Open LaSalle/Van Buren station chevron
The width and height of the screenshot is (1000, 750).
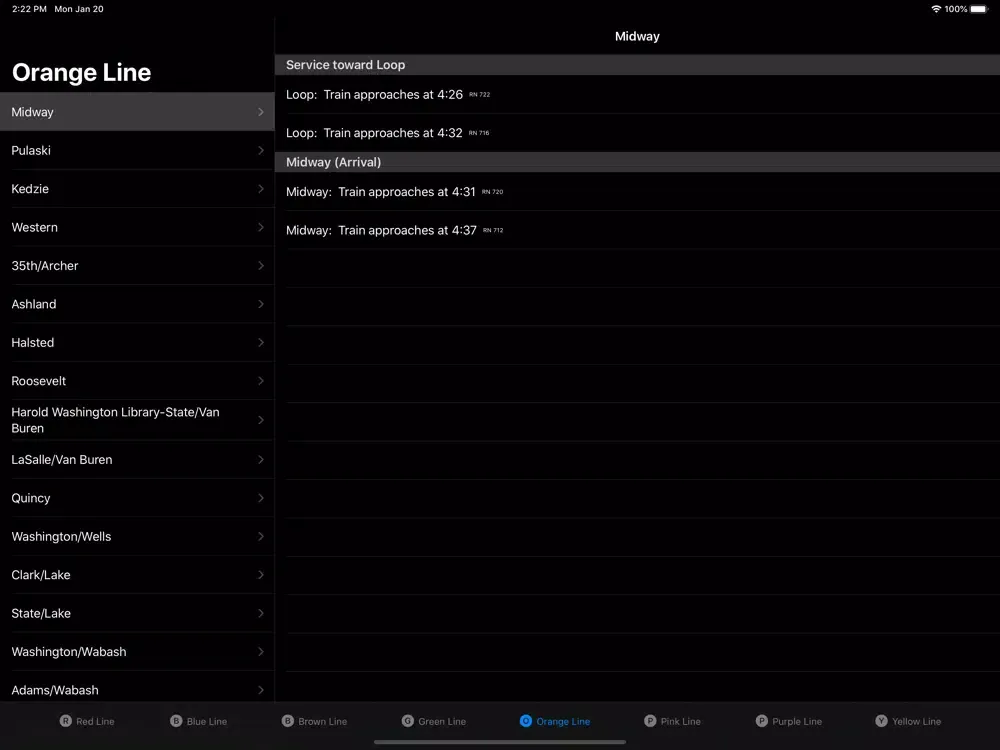point(261,459)
